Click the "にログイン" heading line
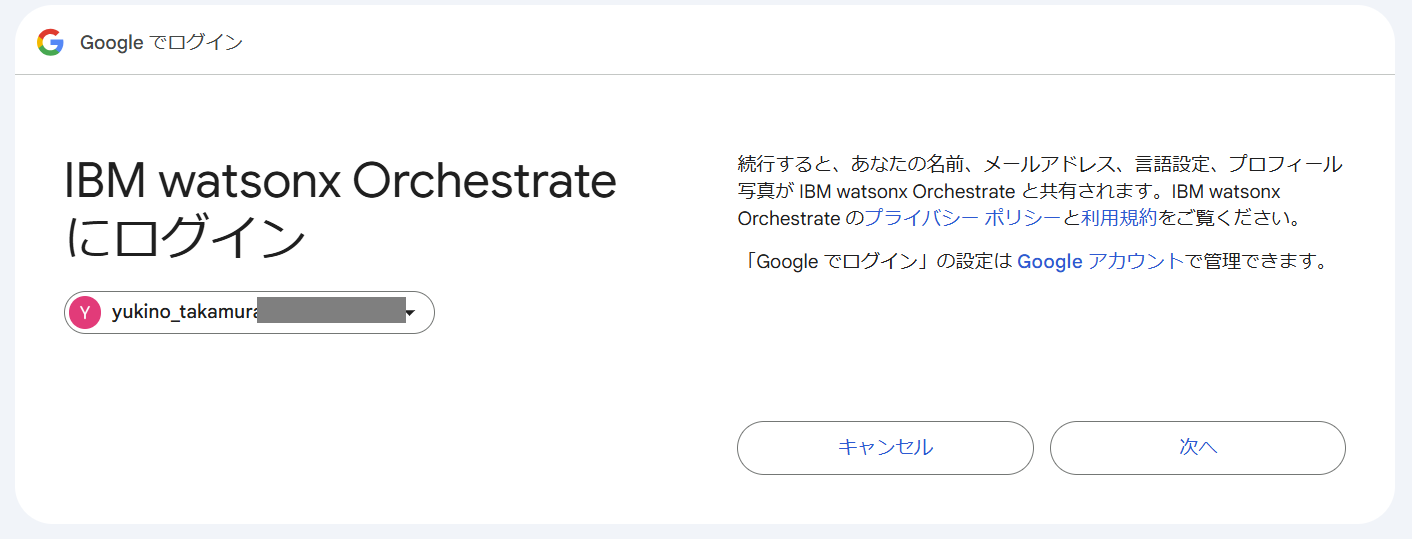This screenshot has height=539, width=1412. 185,238
